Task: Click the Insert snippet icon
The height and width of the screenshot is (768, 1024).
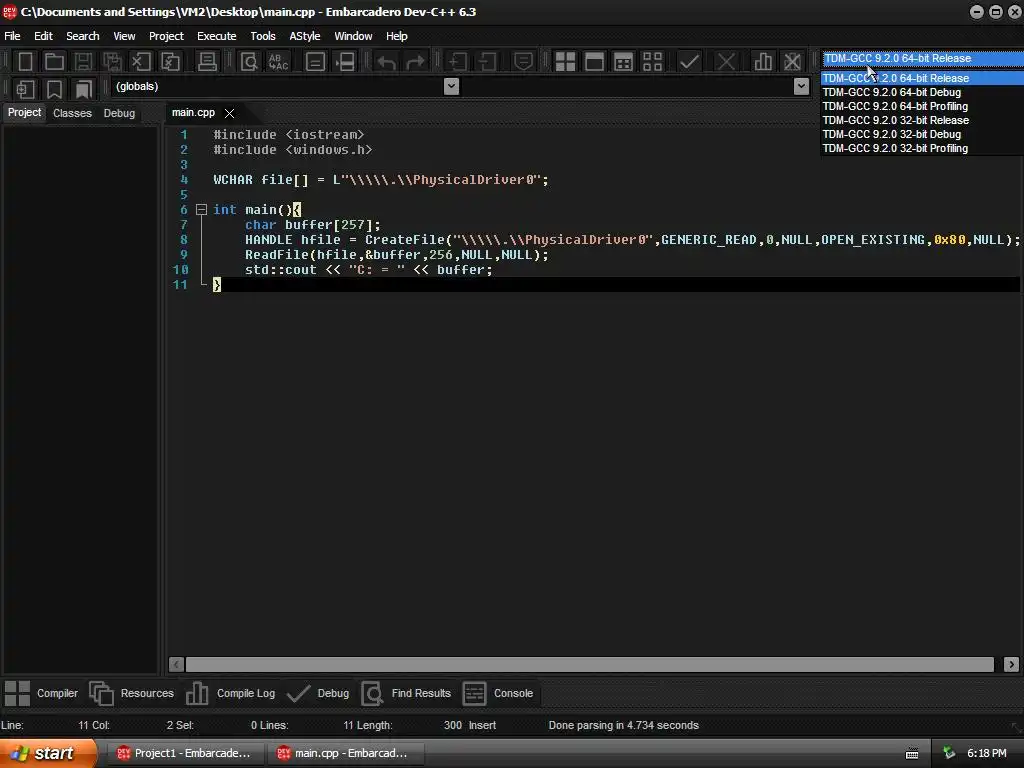Action: (x=25, y=89)
